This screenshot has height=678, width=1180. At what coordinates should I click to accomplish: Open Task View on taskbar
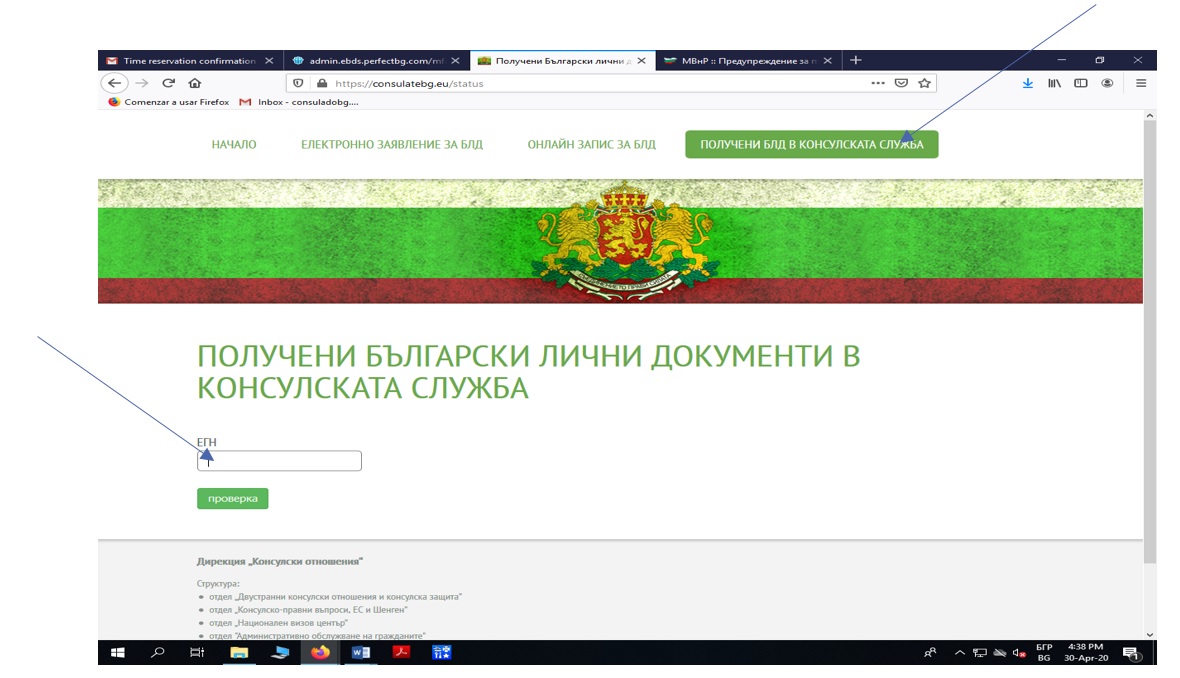[x=197, y=652]
